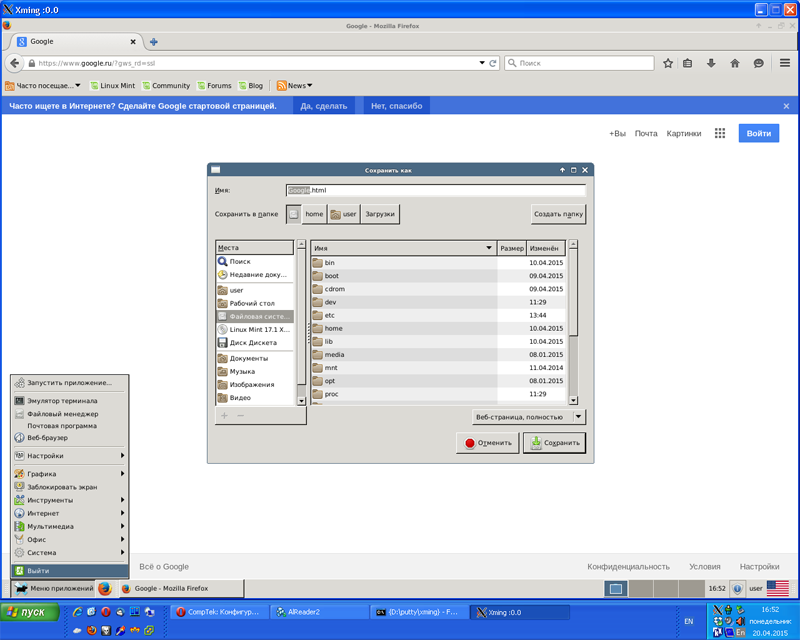Go to Firefox home page icon
This screenshot has width=800, height=640.
tap(735, 63)
